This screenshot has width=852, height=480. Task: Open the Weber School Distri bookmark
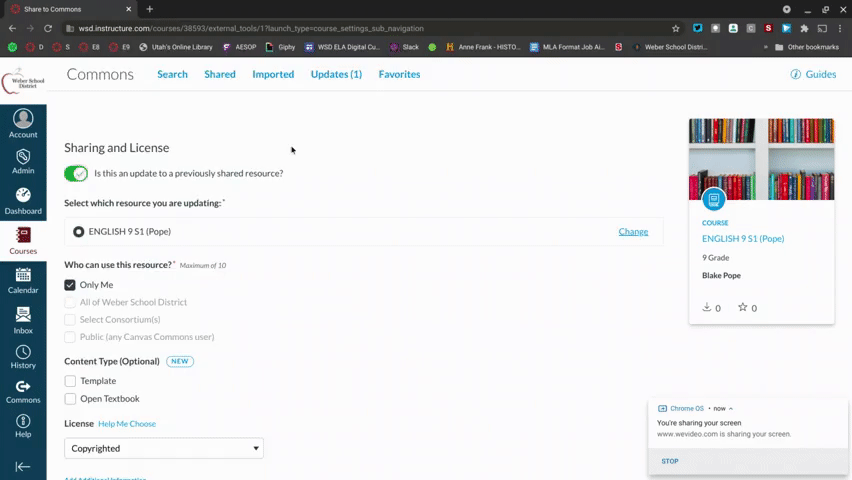[x=669, y=47]
